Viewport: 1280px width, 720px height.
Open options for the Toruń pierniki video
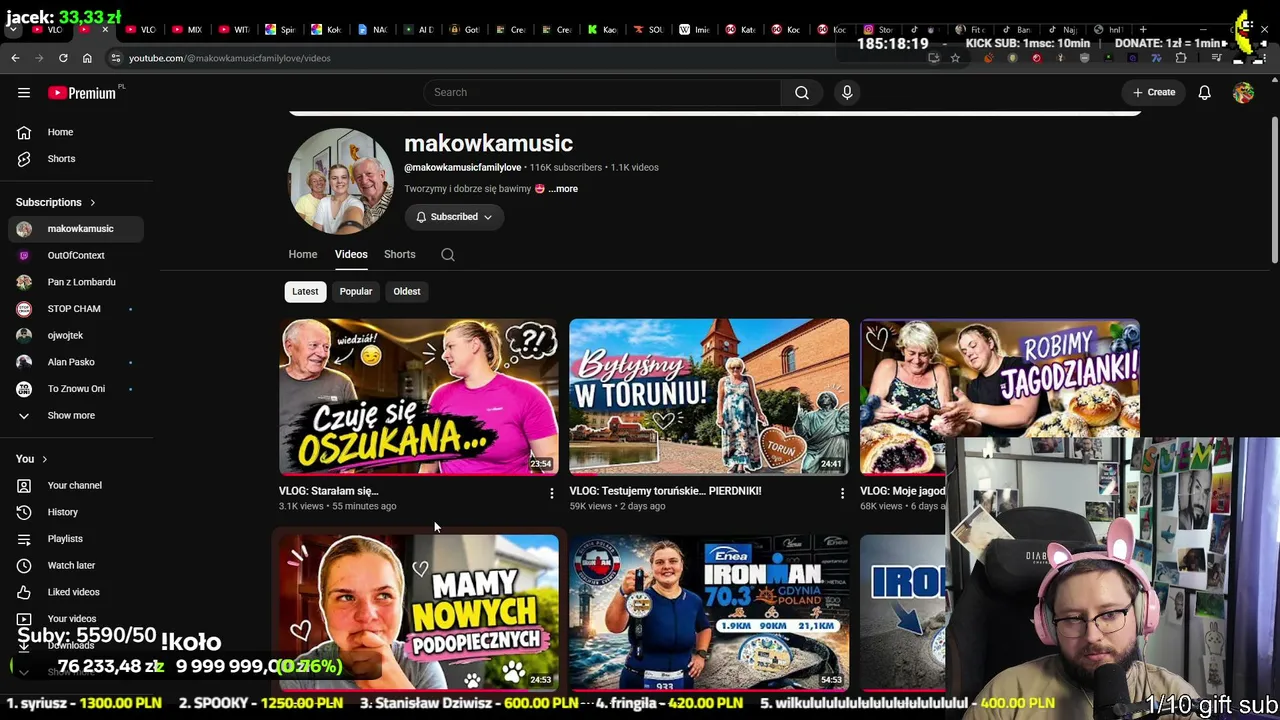(842, 493)
